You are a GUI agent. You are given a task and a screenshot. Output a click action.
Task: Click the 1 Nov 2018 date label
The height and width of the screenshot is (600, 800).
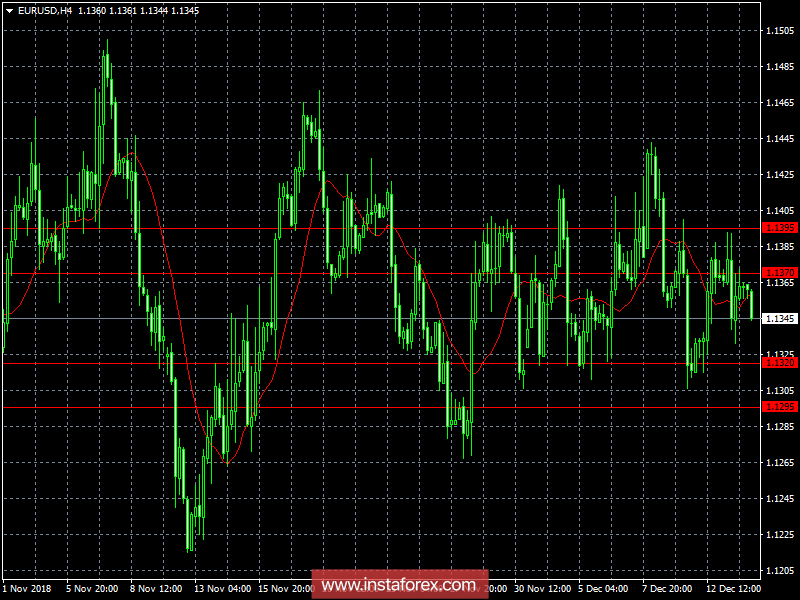(x=27, y=589)
